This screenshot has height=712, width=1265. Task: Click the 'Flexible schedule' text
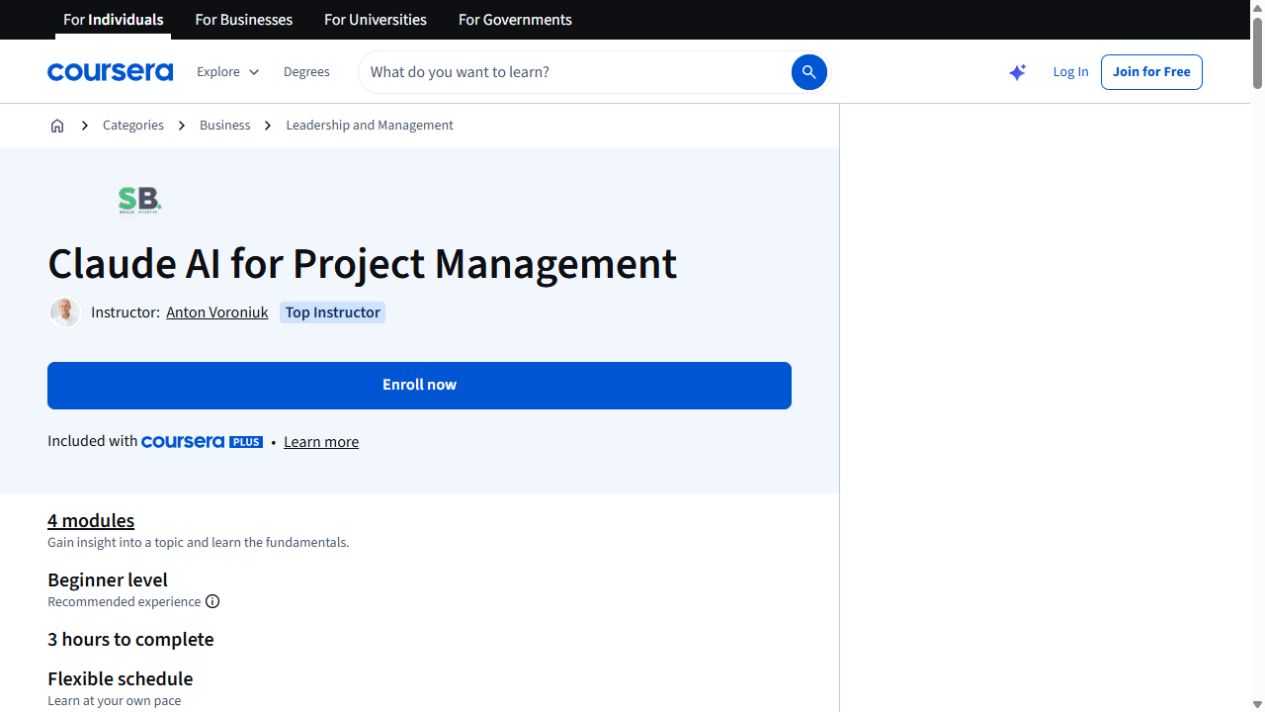pos(120,678)
